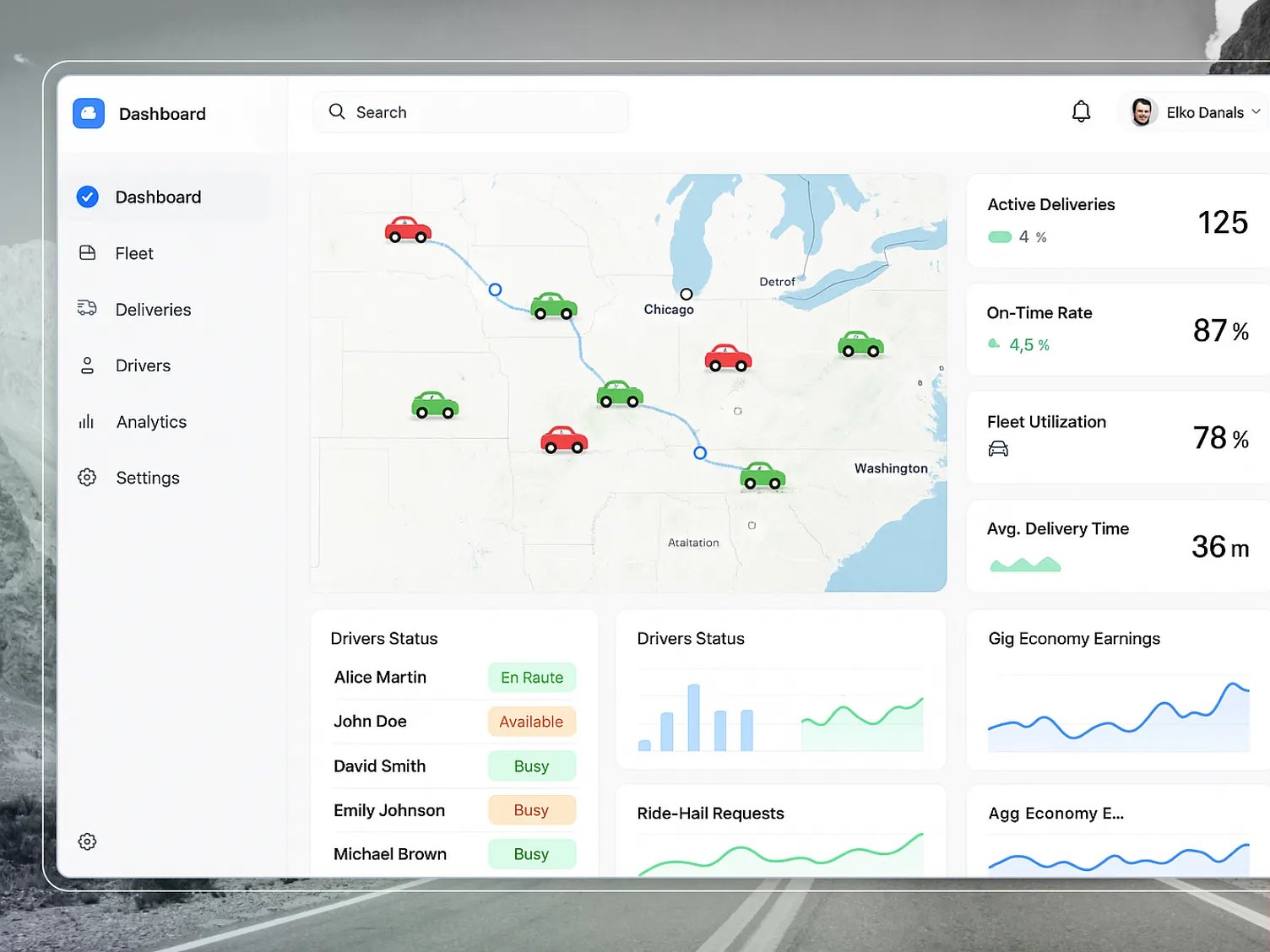Click the green pill under Active Deliveries
1270x952 pixels.
(1000, 237)
